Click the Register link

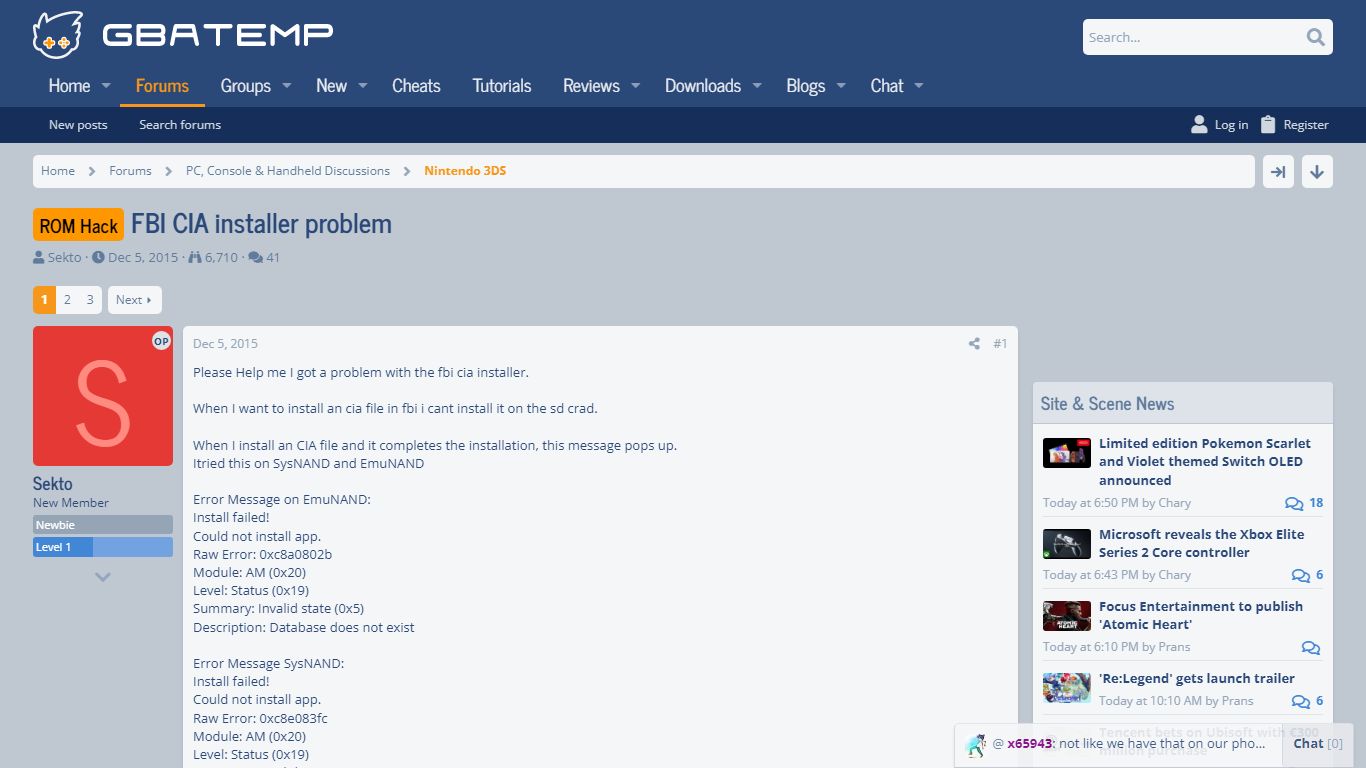coord(1306,125)
